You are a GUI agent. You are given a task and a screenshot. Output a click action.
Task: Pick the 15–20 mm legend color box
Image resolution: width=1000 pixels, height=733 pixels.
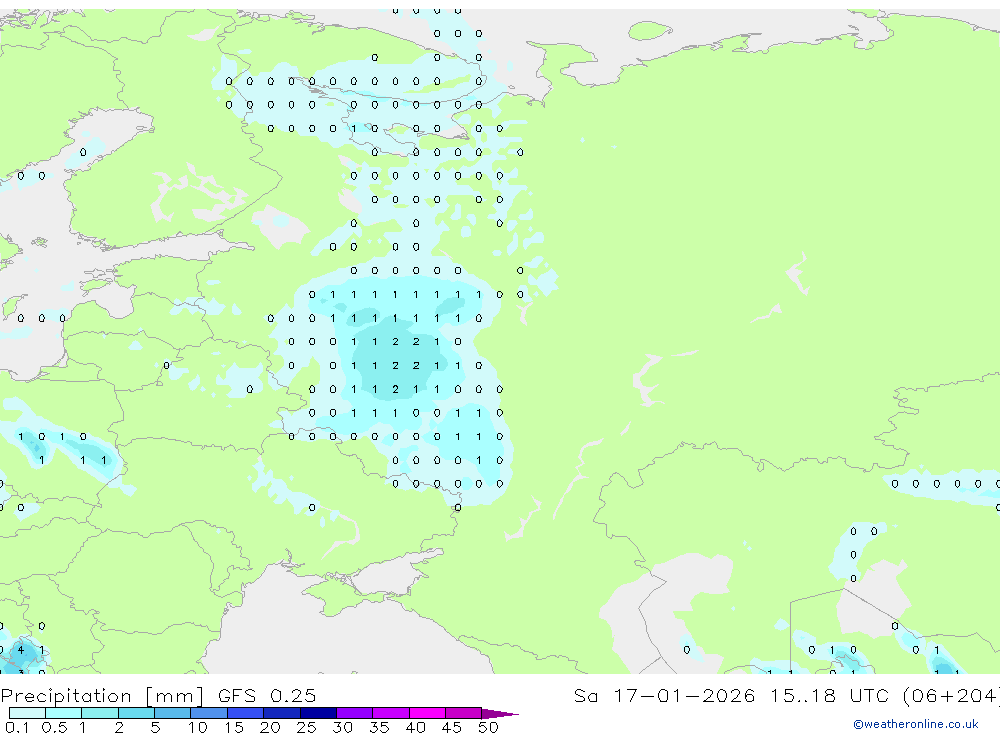coord(246,713)
